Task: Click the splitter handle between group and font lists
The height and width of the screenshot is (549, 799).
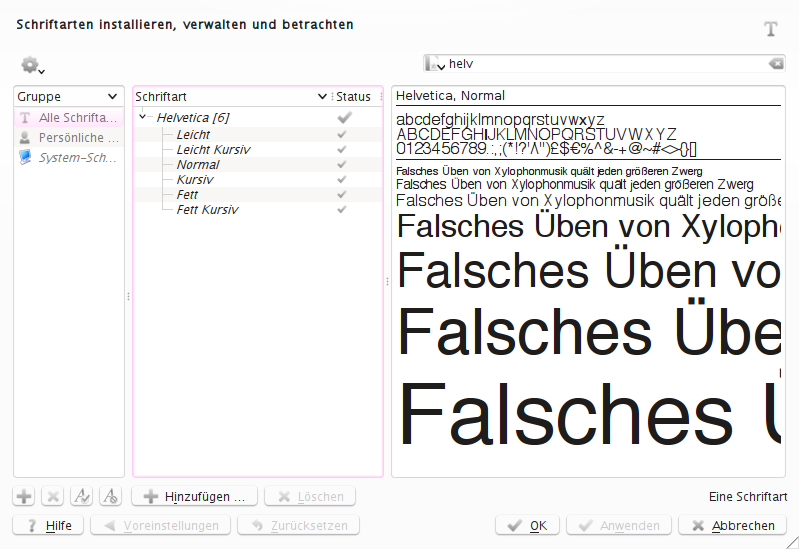Action: pyautogui.click(x=128, y=296)
